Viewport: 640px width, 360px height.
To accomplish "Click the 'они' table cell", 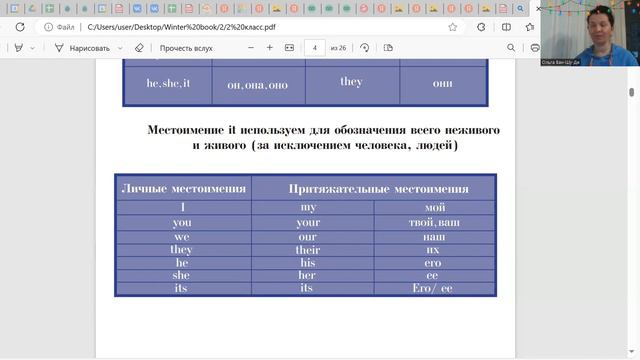I will click(443, 84).
